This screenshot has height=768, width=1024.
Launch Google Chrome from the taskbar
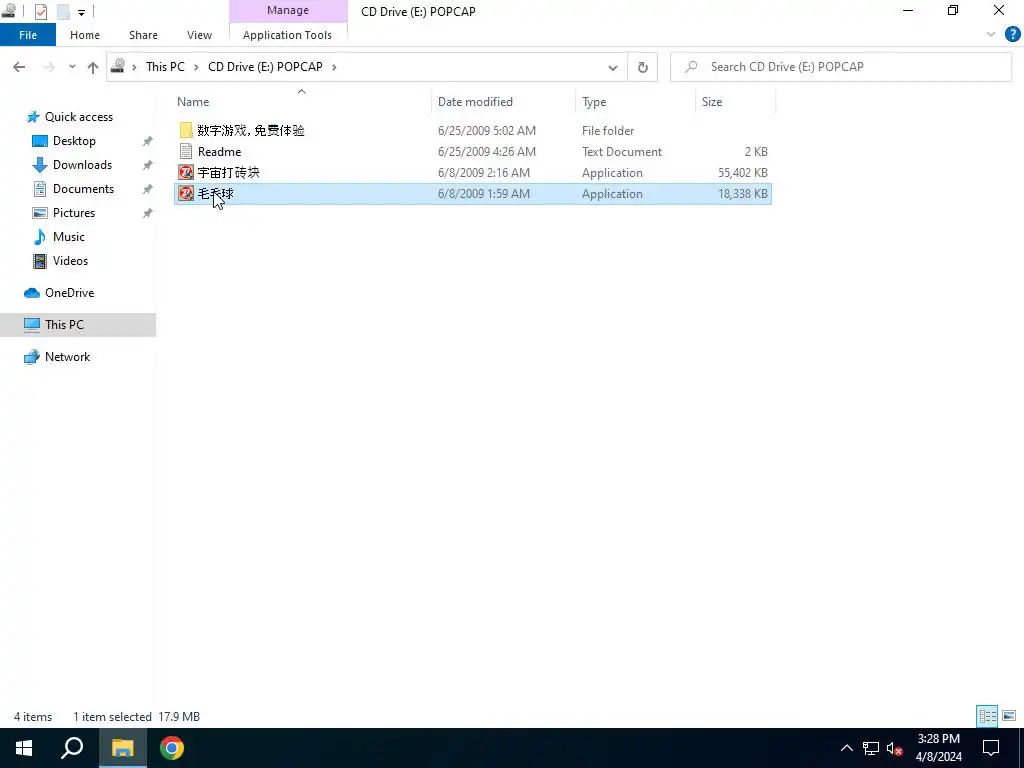[172, 748]
